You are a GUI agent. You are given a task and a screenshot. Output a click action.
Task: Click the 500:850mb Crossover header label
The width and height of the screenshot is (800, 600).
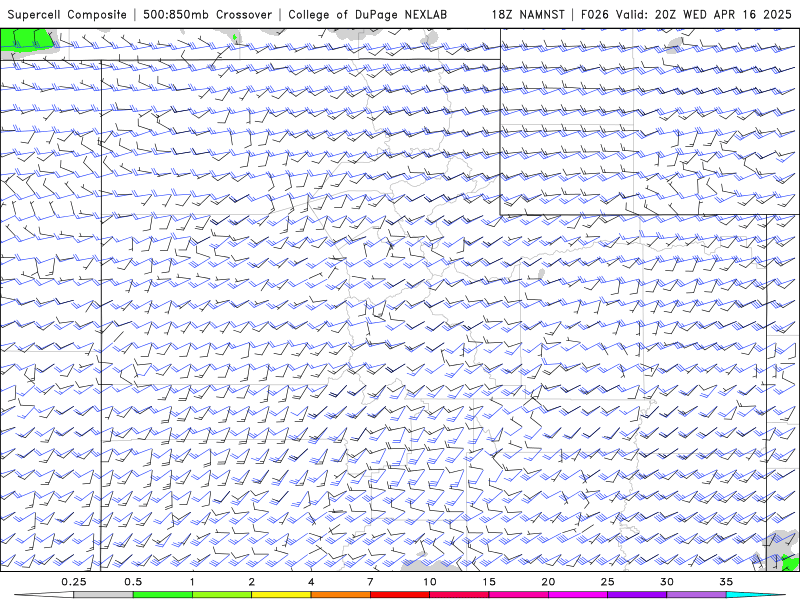tap(207, 14)
